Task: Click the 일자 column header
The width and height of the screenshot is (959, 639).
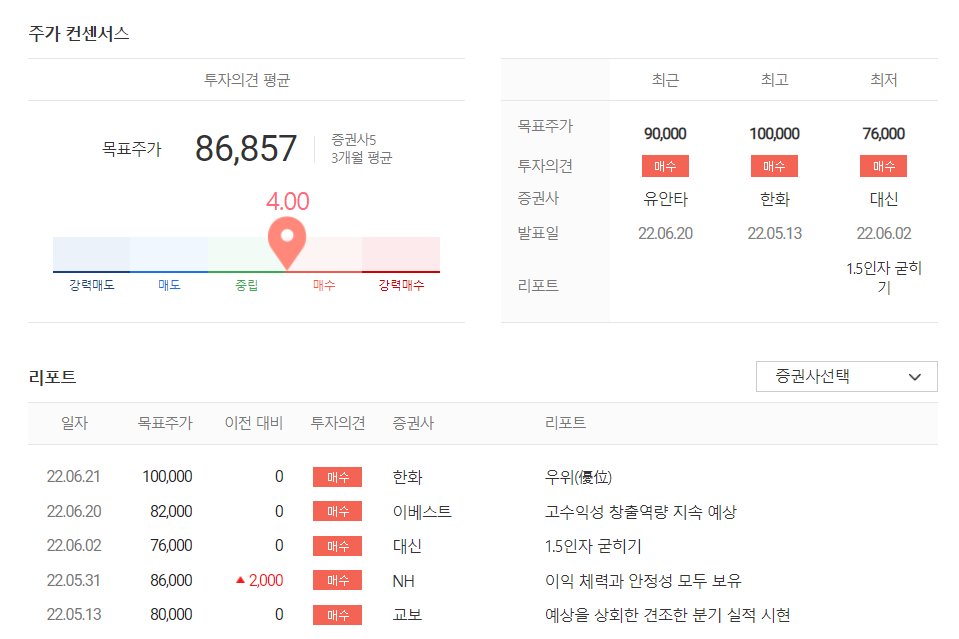Action: 74,423
